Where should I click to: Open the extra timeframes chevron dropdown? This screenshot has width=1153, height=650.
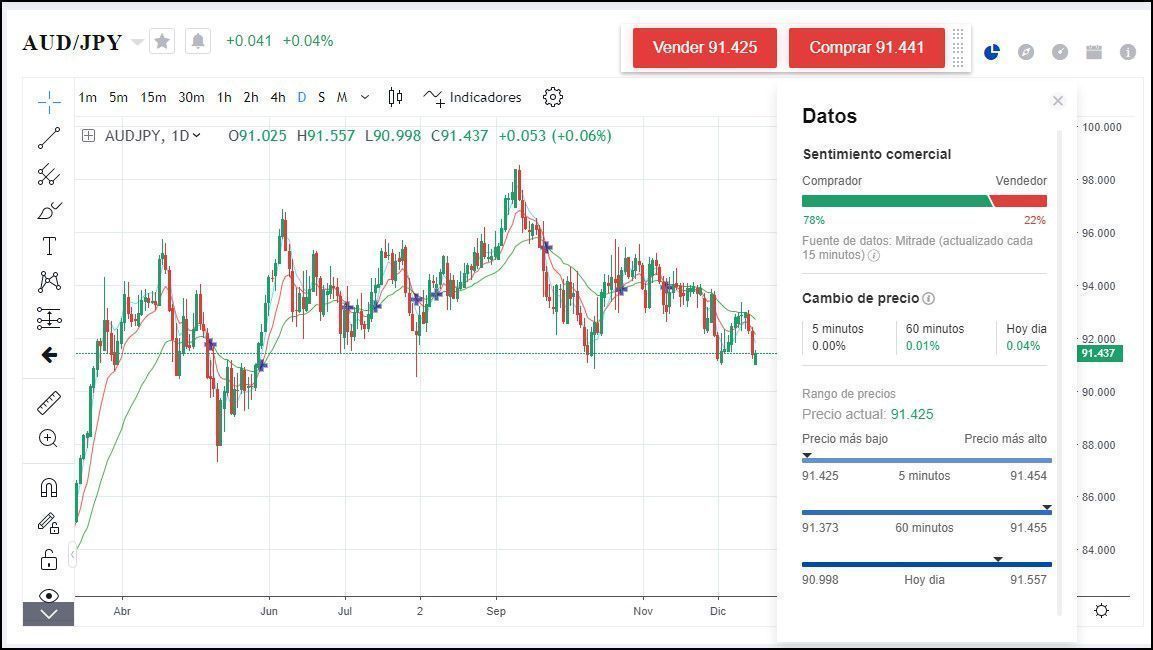[x=364, y=97]
